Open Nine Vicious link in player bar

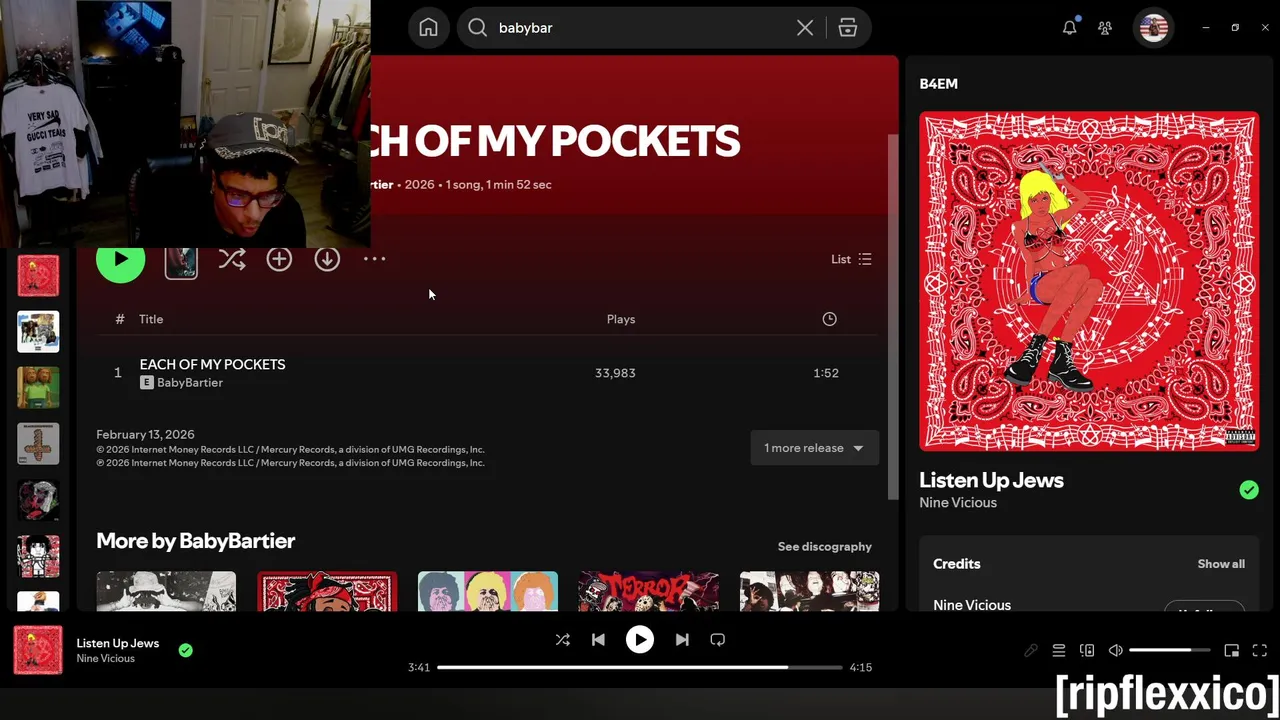coord(105,659)
